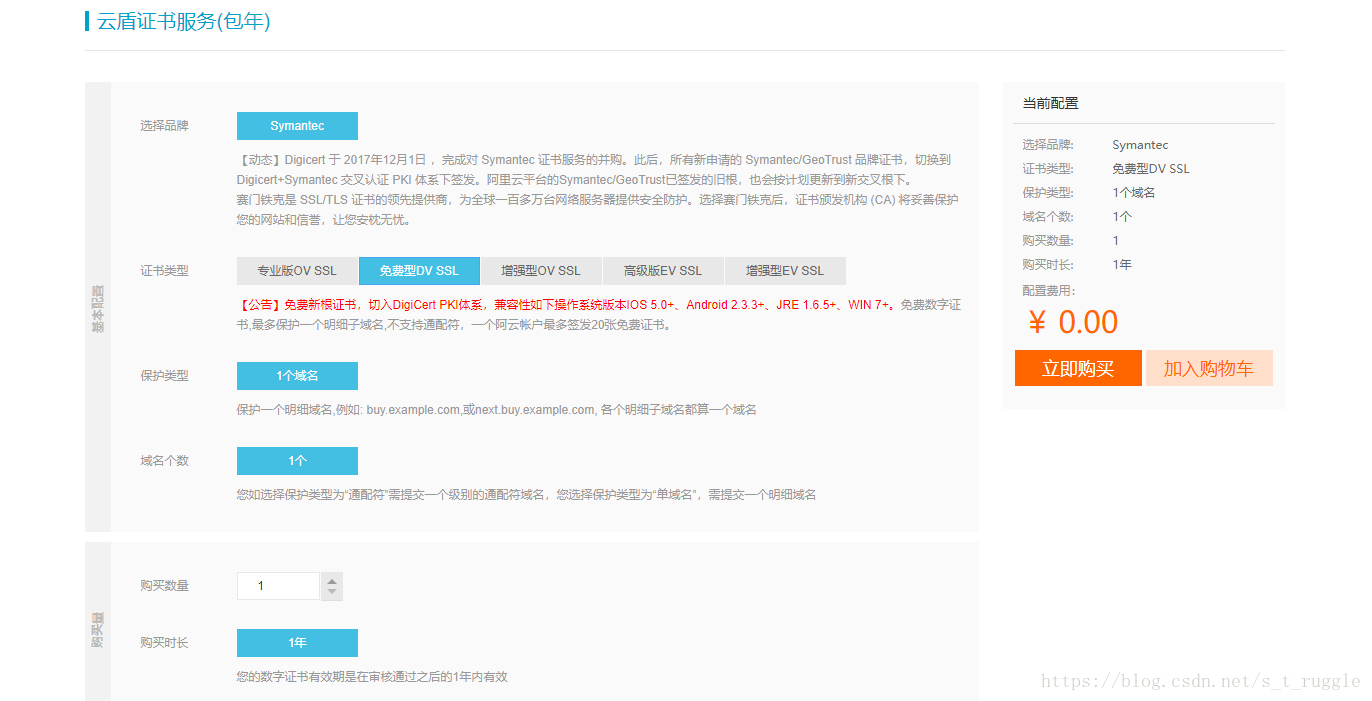1372x701 pixels.
Task: Choose 高级版EV SSL certificate type
Action: pos(663,271)
